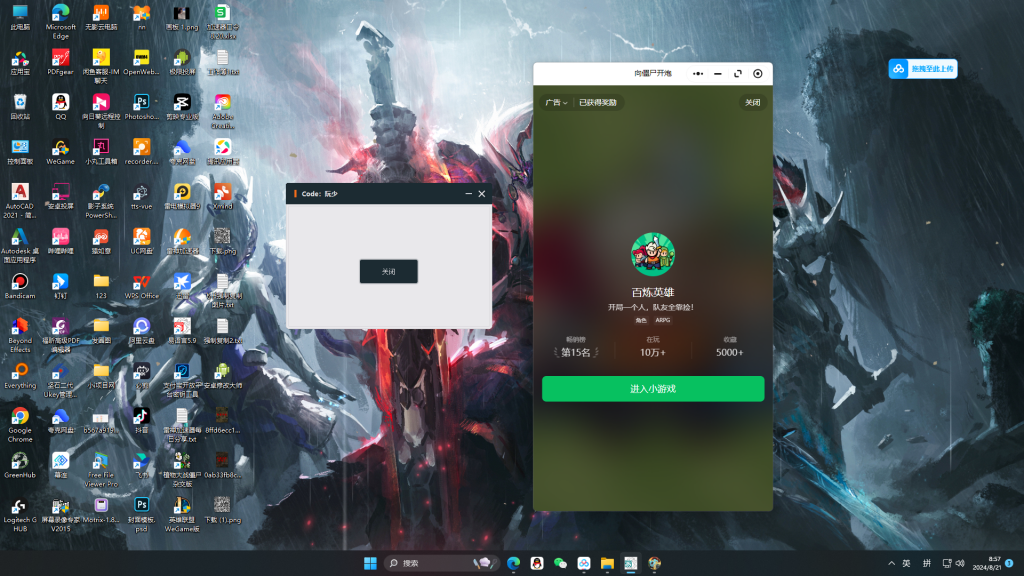1024x576 pixels.
Task: Click the WeChat icon in the taskbar
Action: point(560,563)
